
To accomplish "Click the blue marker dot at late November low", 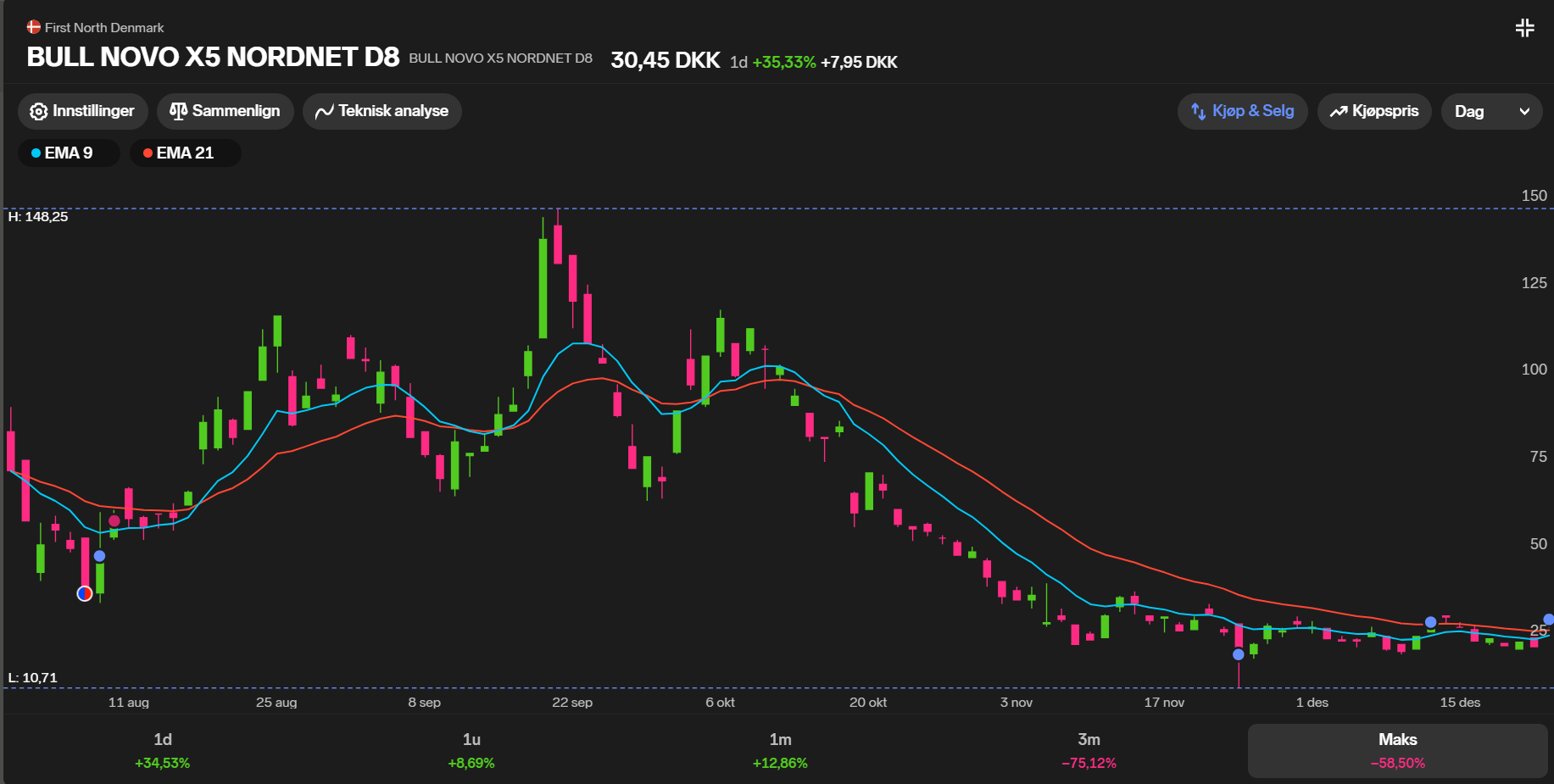I will tap(1239, 654).
